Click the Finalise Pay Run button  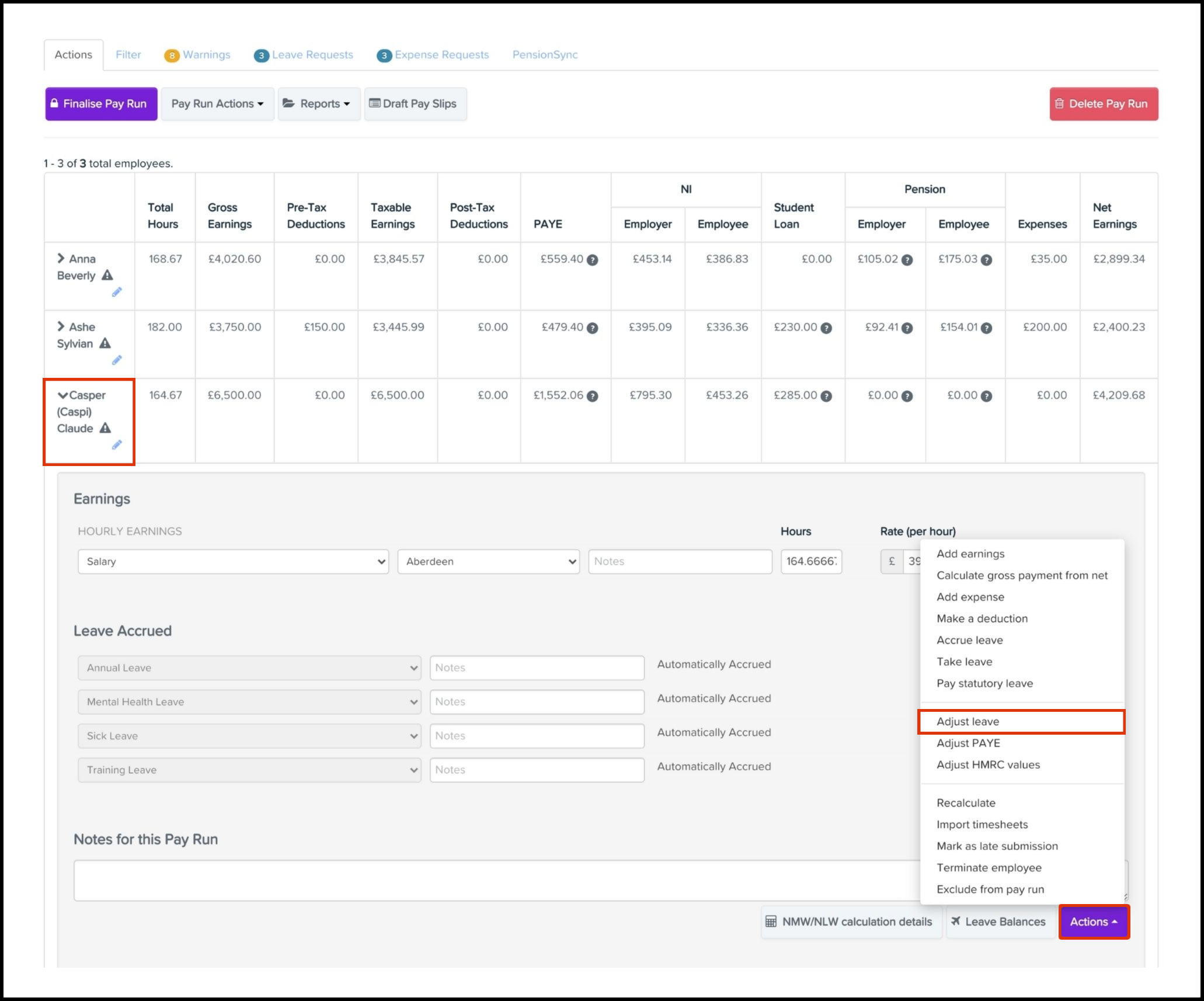pos(101,104)
